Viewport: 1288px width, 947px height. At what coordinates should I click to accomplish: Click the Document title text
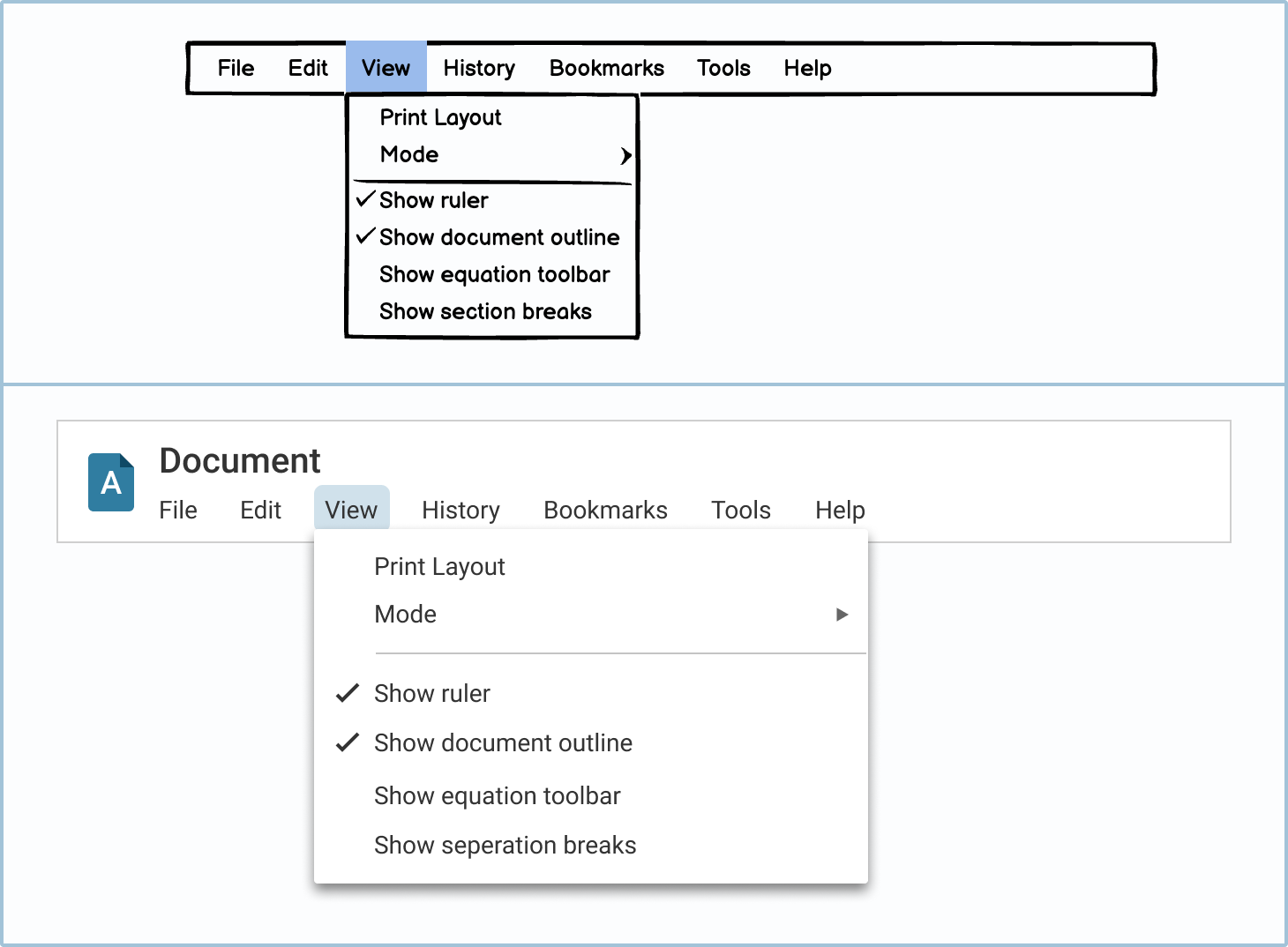coord(239,461)
